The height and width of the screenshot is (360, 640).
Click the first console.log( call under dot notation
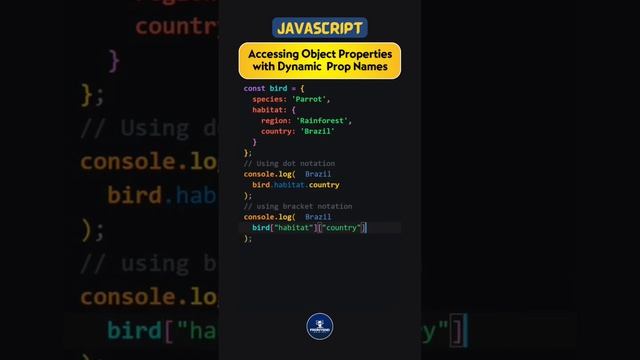(269, 174)
